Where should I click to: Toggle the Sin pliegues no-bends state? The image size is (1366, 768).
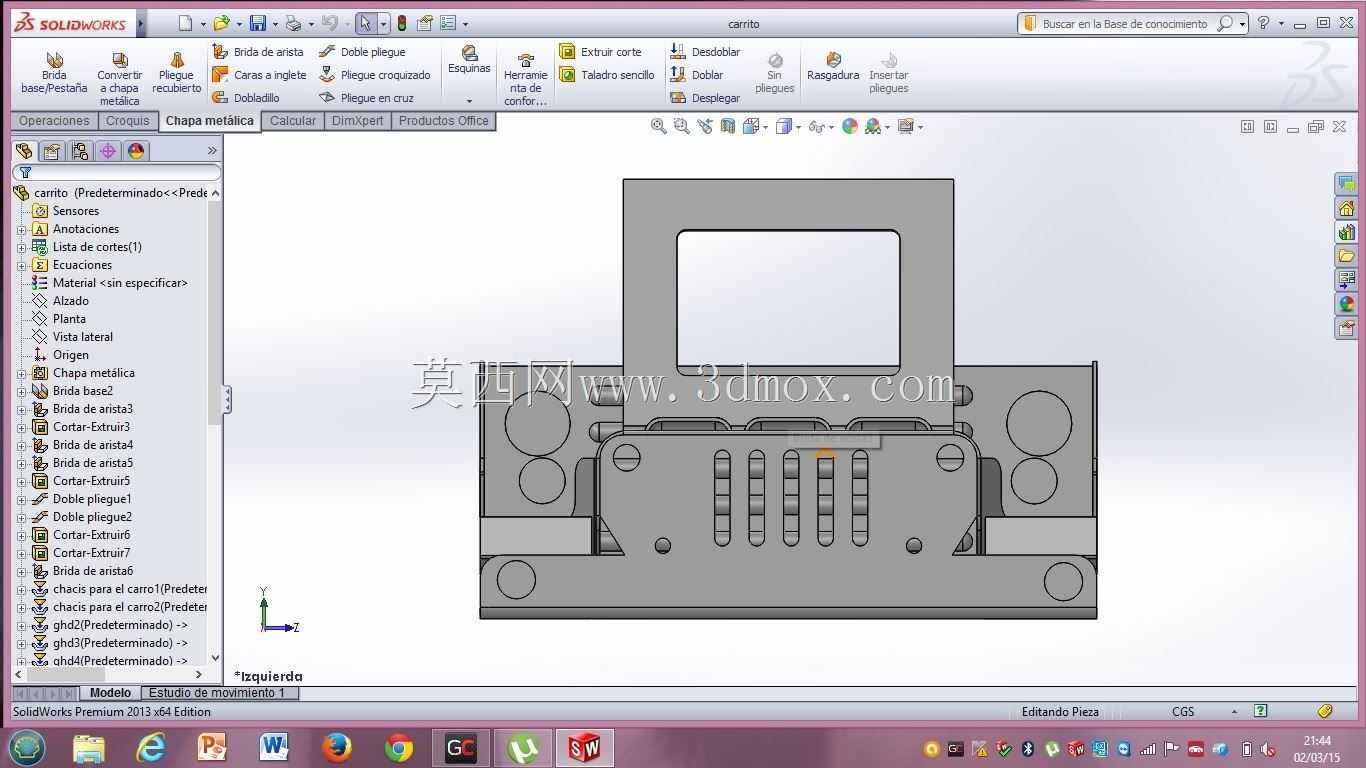tap(774, 73)
